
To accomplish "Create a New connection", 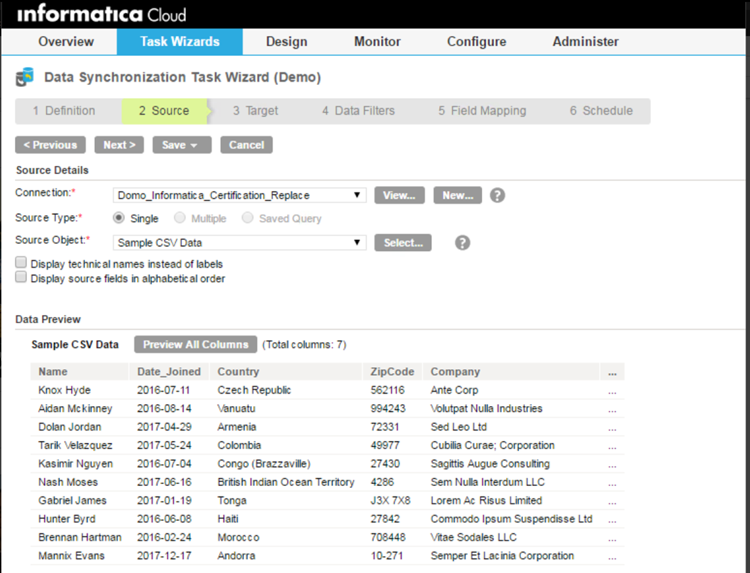I will [458, 195].
